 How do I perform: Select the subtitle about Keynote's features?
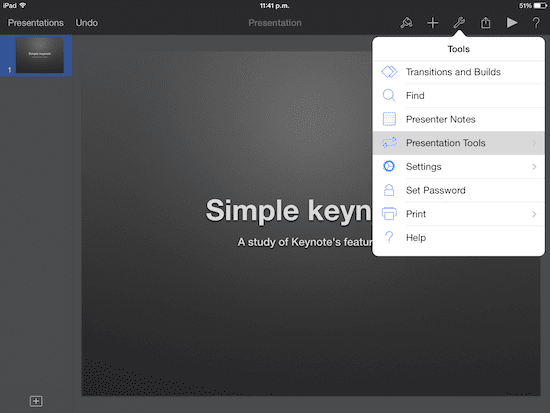(x=305, y=242)
